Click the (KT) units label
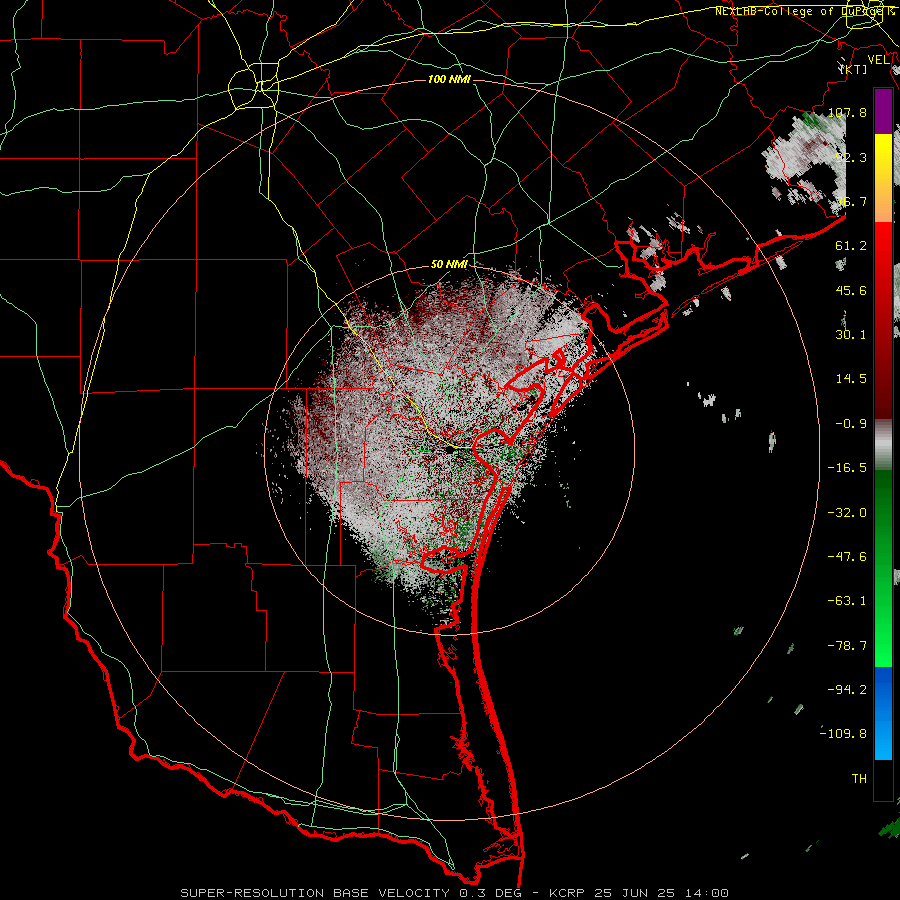The height and width of the screenshot is (900, 900). point(853,69)
